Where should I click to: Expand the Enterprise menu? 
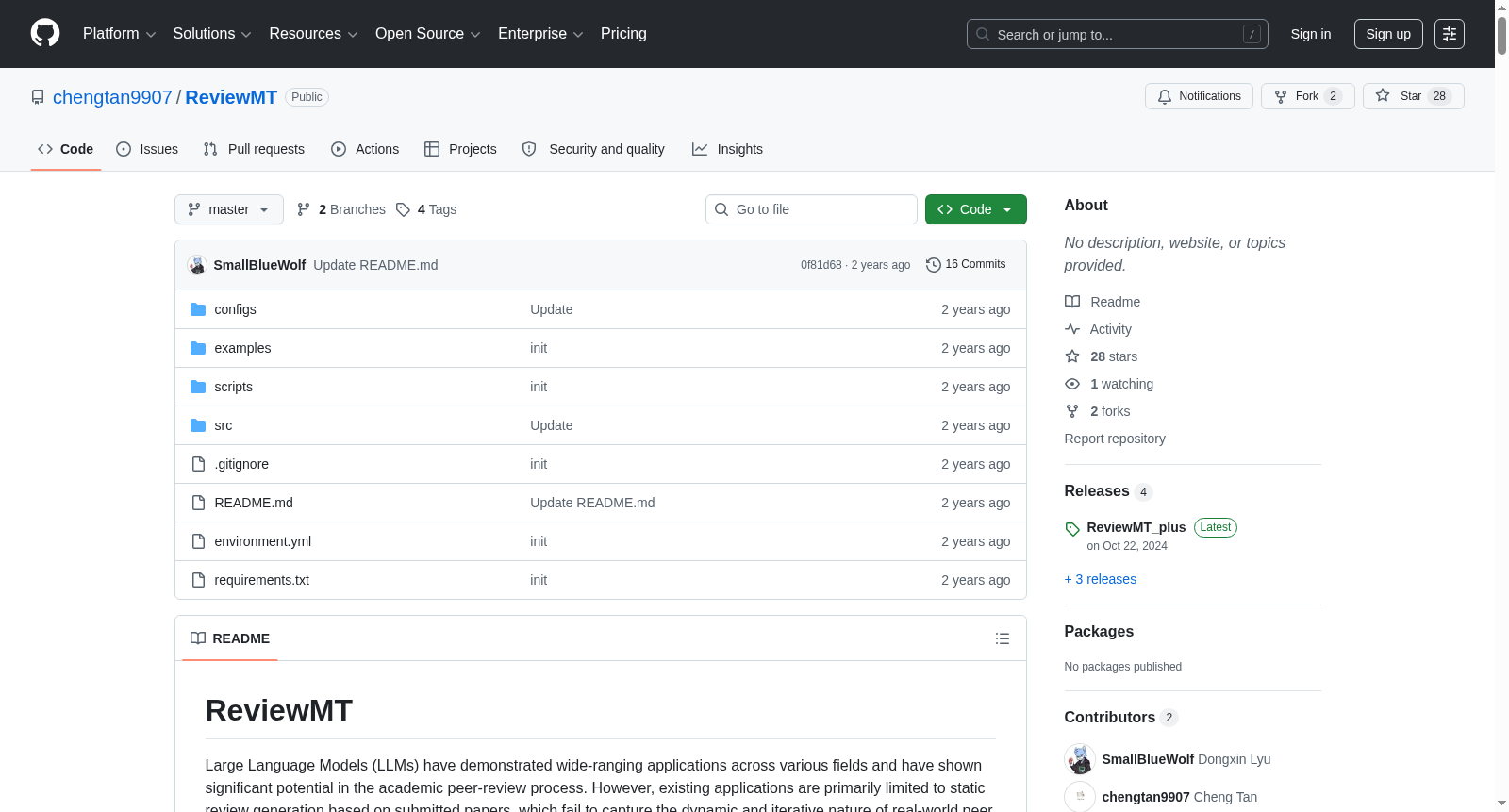point(540,34)
